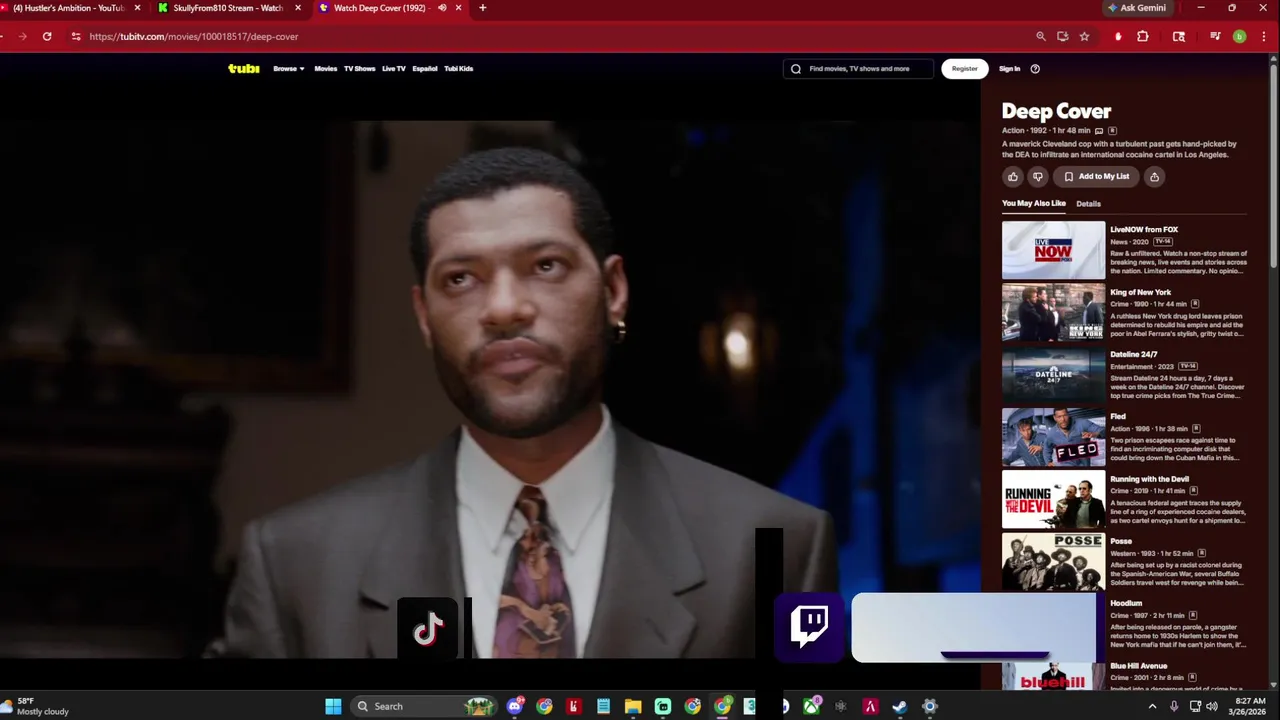Open LiveNOW from FOX thumbnail

pos(1054,250)
